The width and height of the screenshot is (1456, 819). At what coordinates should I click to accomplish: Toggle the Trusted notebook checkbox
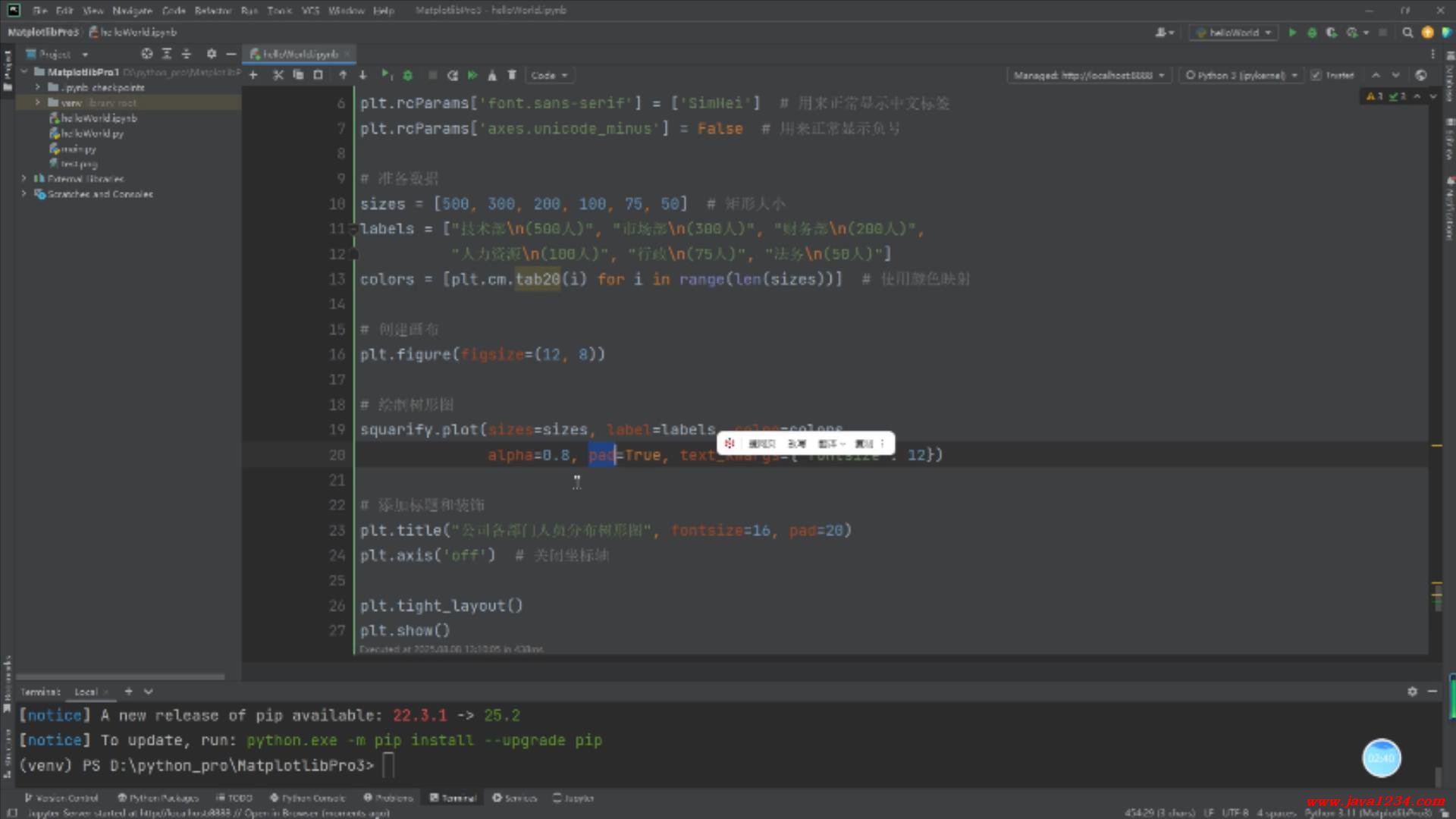(1316, 75)
